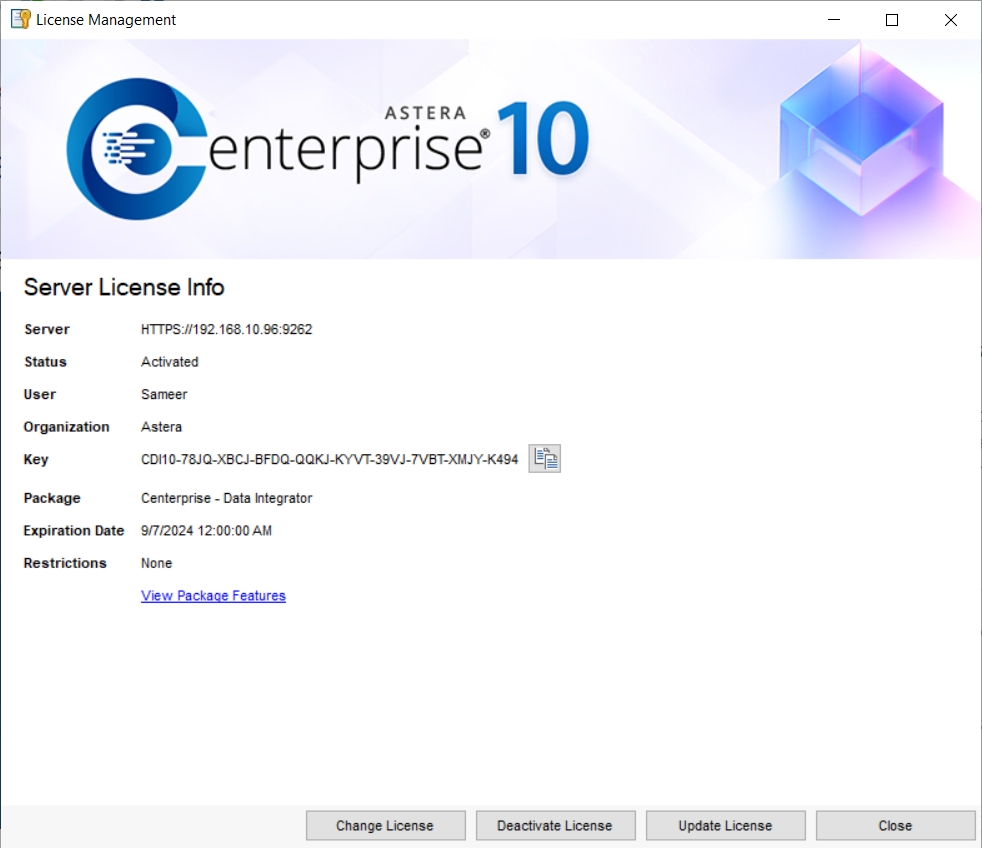Click the Restrictions label
The image size is (982, 849).
click(65, 563)
